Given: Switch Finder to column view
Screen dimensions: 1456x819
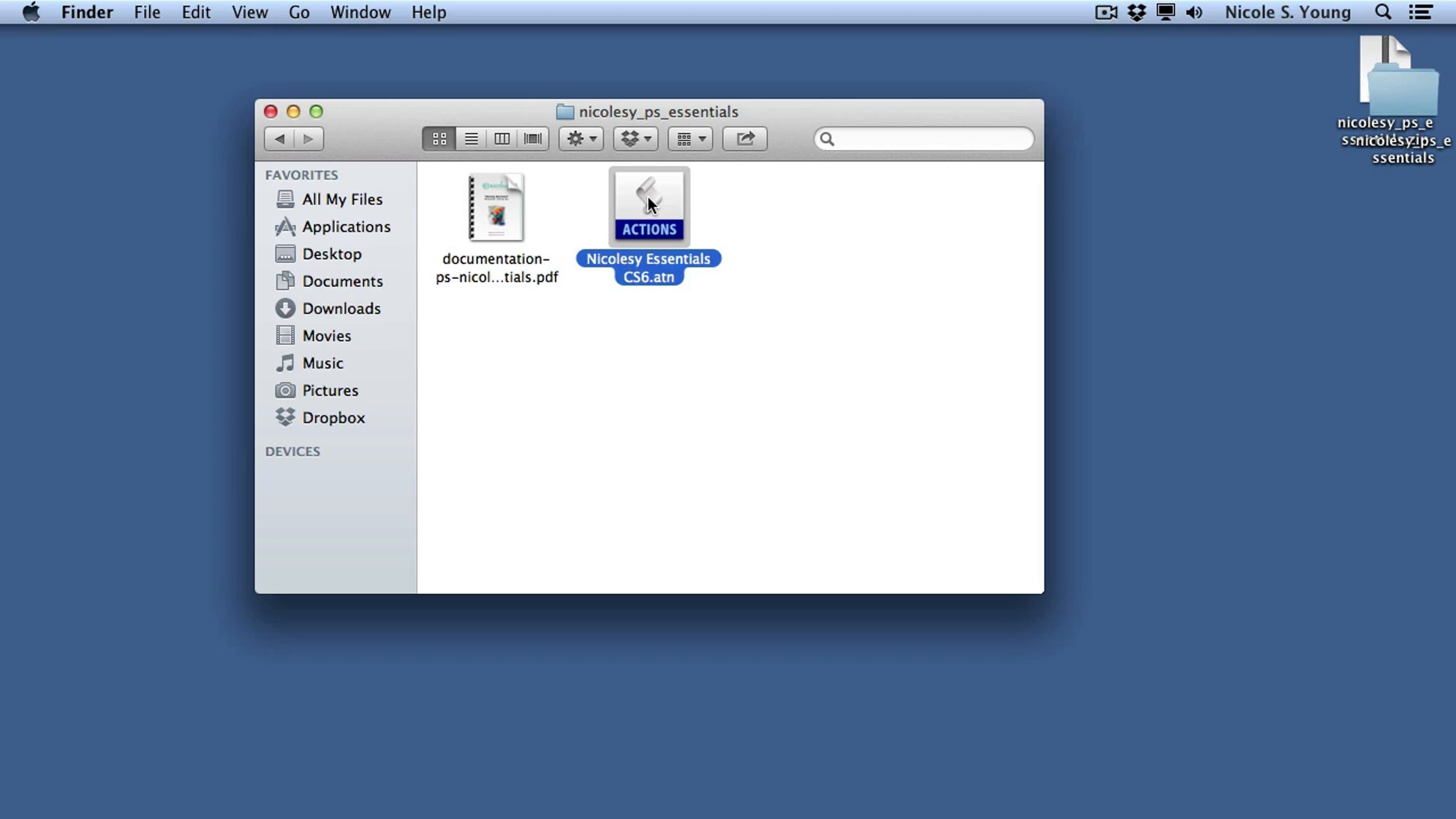Looking at the screenshot, I should (502, 139).
